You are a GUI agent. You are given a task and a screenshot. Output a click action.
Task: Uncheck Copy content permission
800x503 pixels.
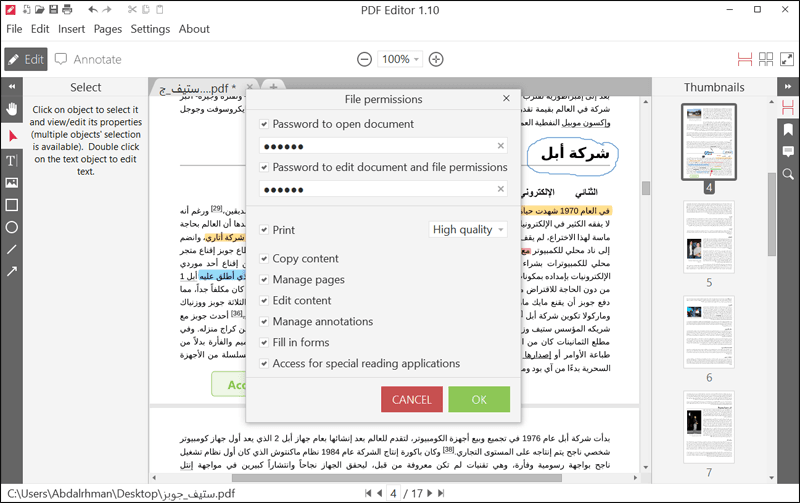tap(264, 259)
